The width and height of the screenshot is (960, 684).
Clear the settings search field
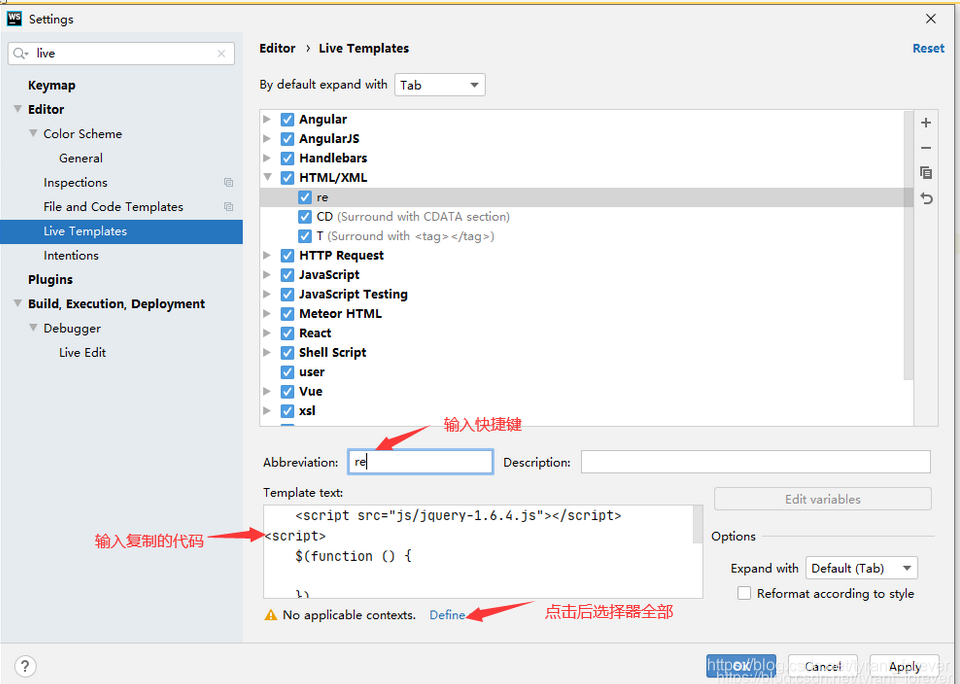[x=221, y=54]
